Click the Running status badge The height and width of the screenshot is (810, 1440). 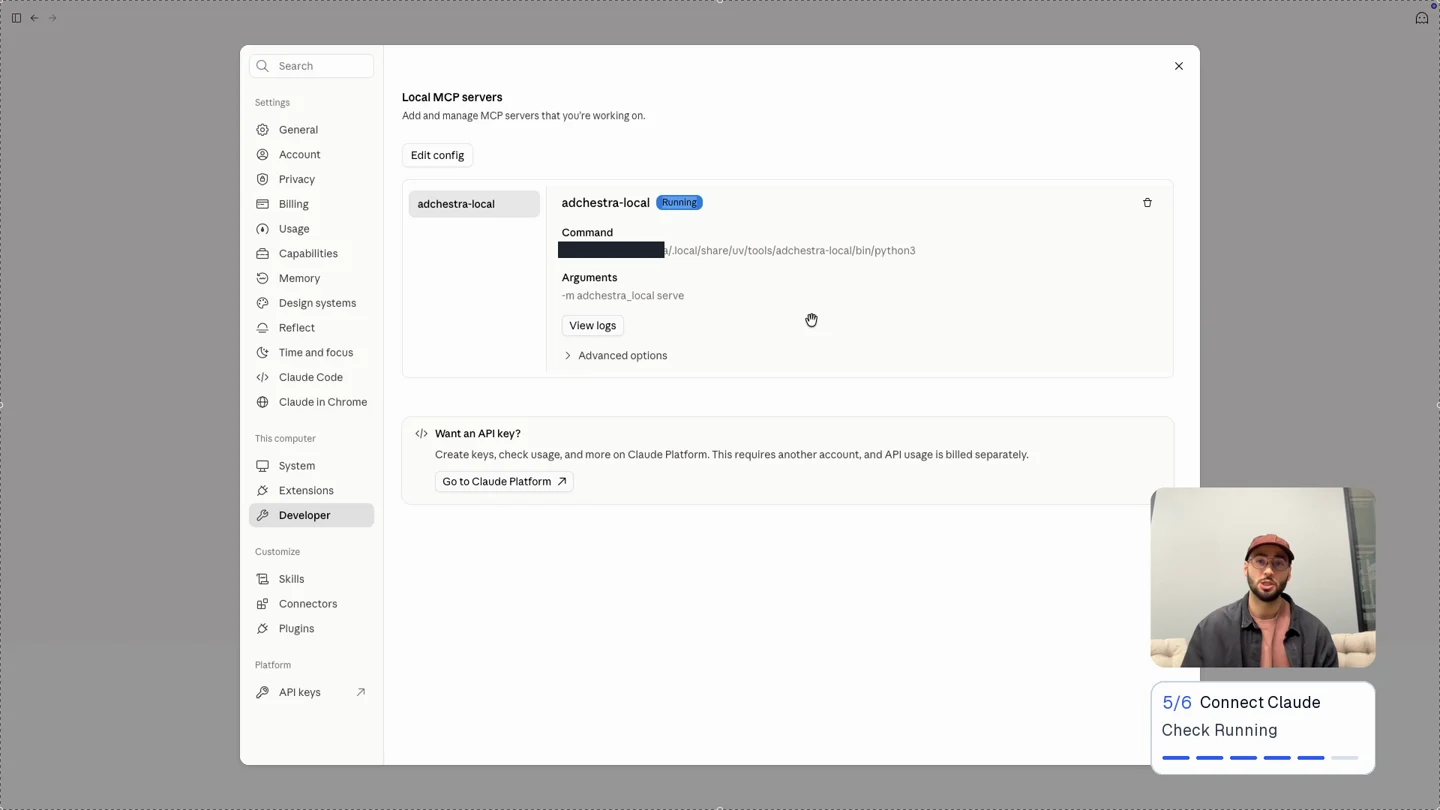(679, 203)
